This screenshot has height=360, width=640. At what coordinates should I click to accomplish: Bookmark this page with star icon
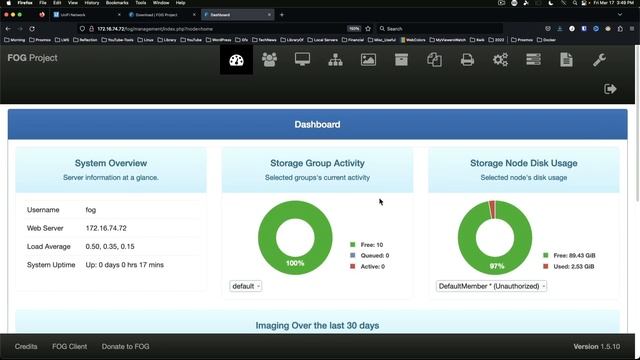pyautogui.click(x=368, y=29)
